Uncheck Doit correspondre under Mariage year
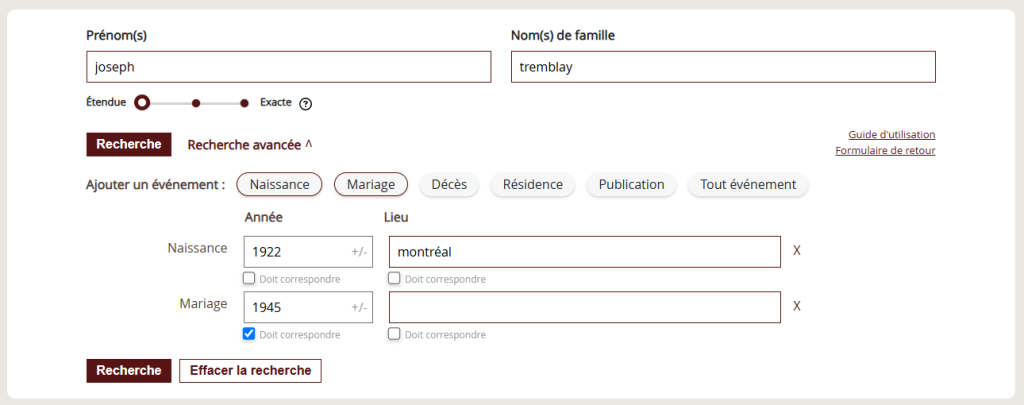The width and height of the screenshot is (1024, 405). pyautogui.click(x=249, y=334)
